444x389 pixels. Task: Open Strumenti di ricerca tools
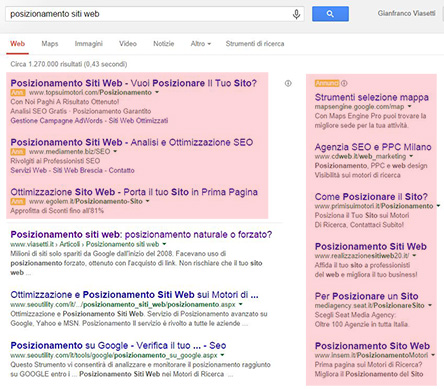(255, 44)
